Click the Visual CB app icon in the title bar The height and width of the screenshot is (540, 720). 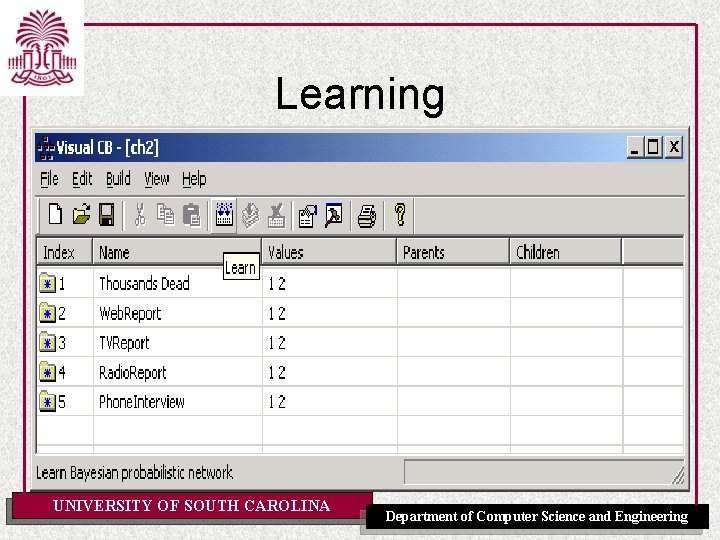coord(45,148)
